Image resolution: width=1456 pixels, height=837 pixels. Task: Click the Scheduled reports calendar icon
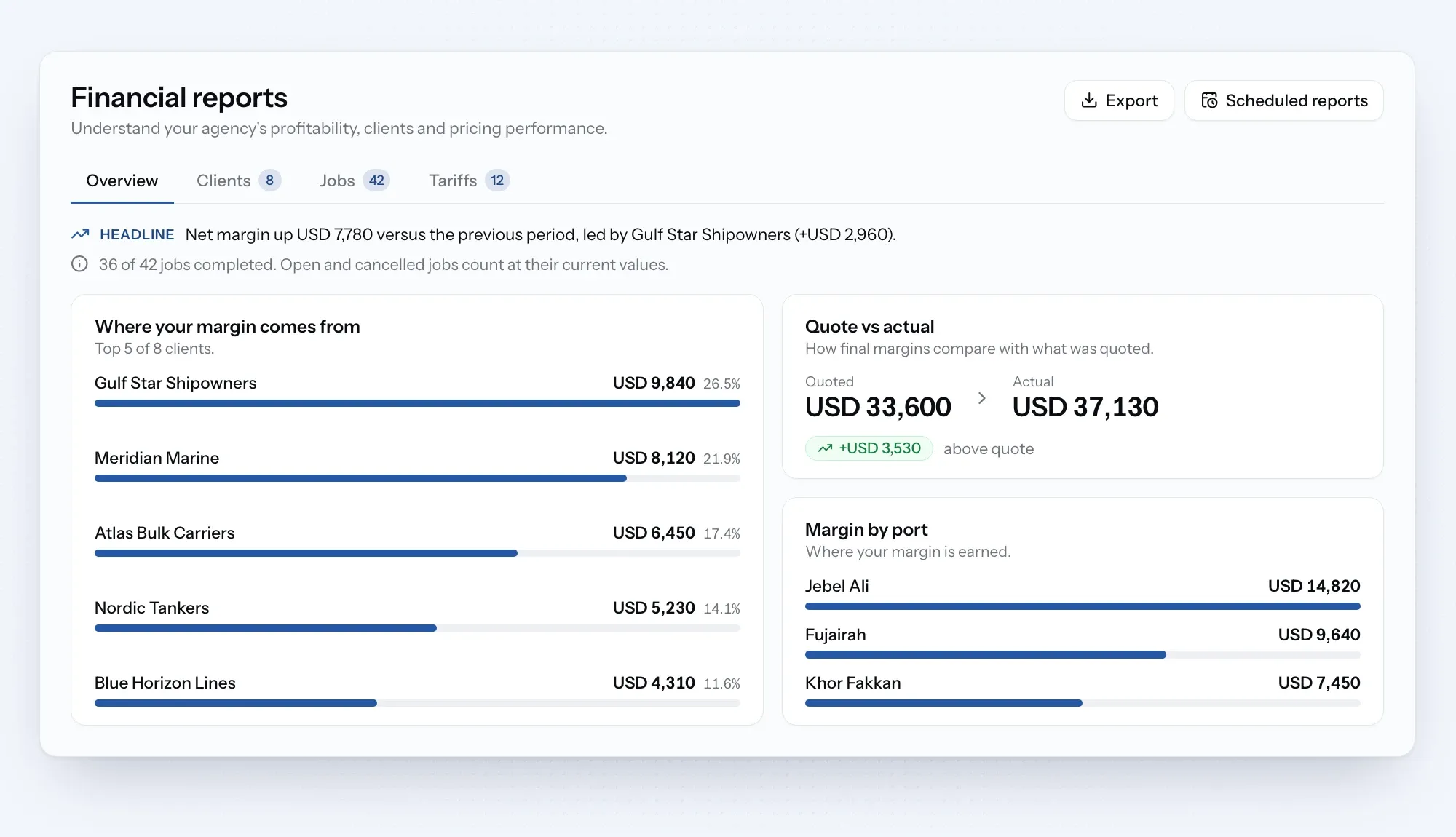pos(1209,100)
